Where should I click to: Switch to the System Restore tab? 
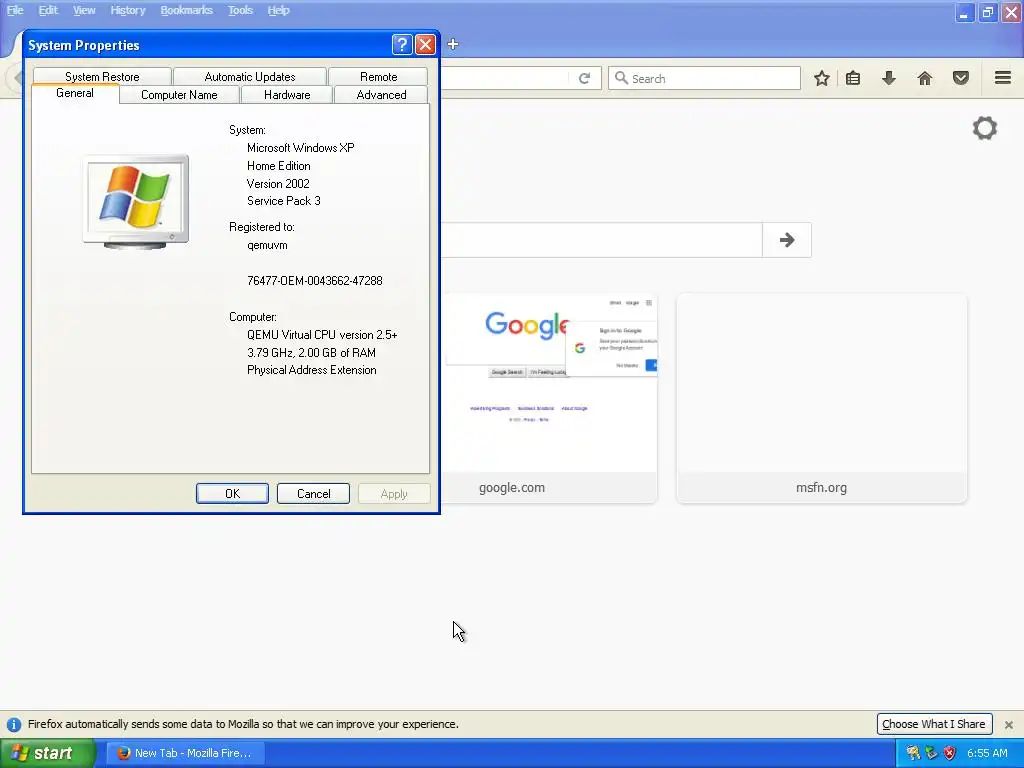point(102,76)
